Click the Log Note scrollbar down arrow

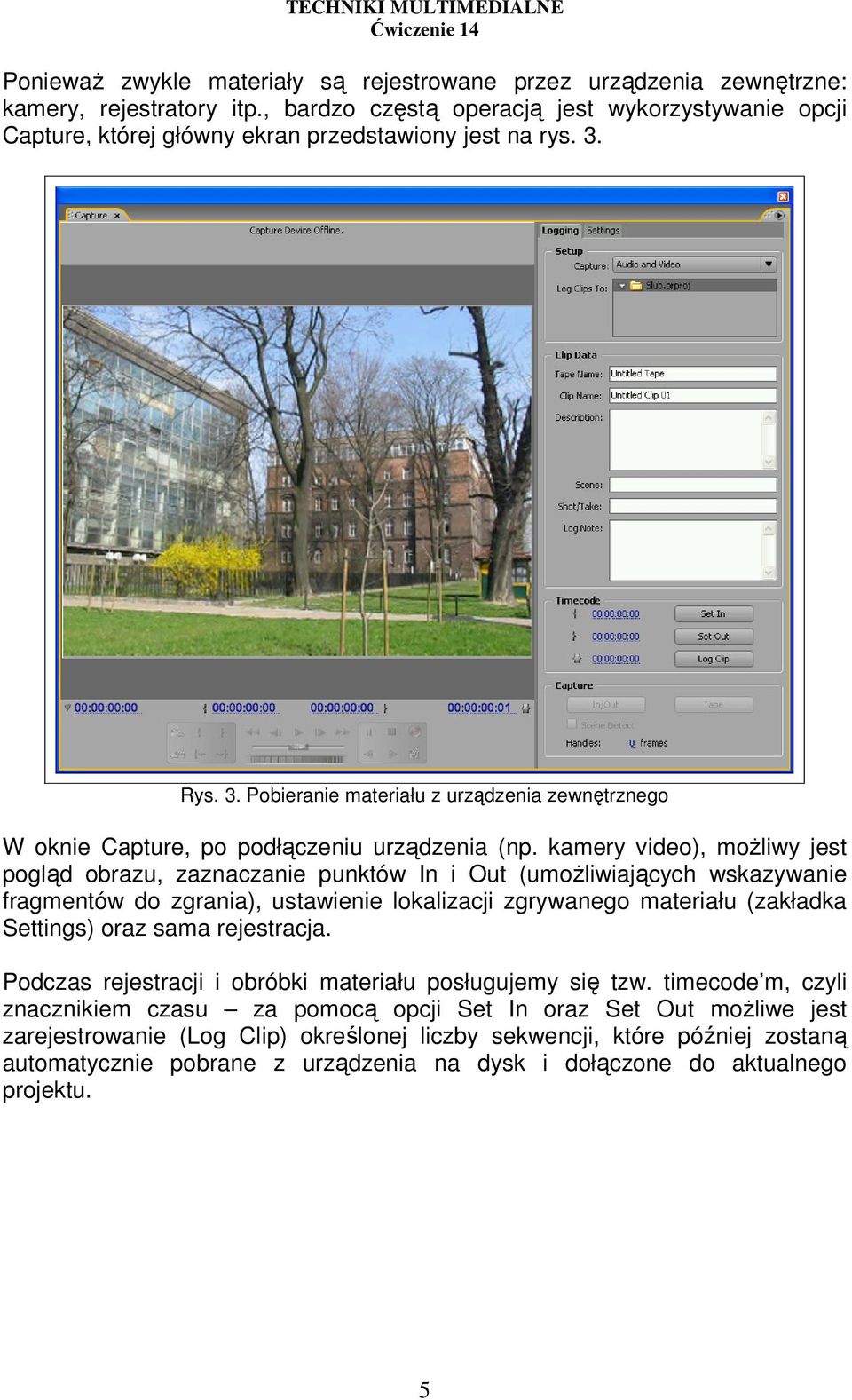769,573
